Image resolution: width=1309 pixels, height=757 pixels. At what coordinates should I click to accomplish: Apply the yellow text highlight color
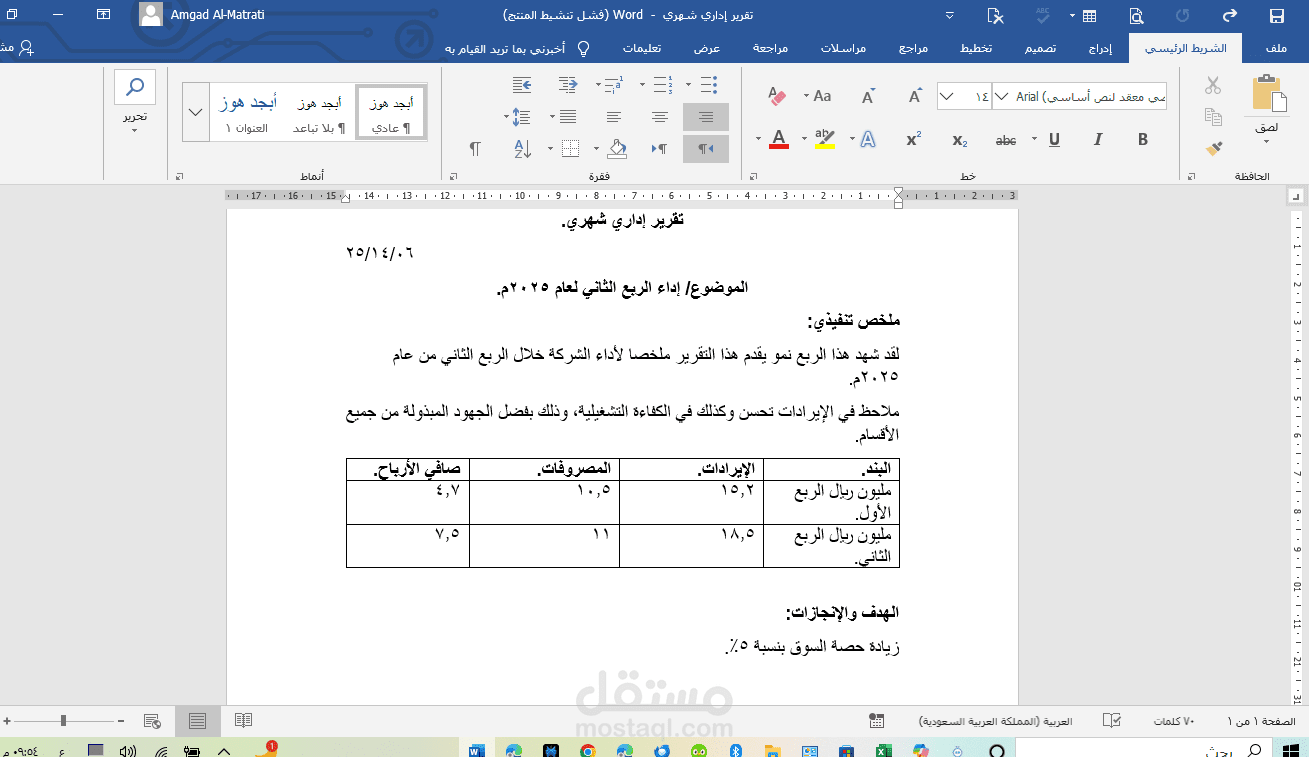[x=825, y=140]
